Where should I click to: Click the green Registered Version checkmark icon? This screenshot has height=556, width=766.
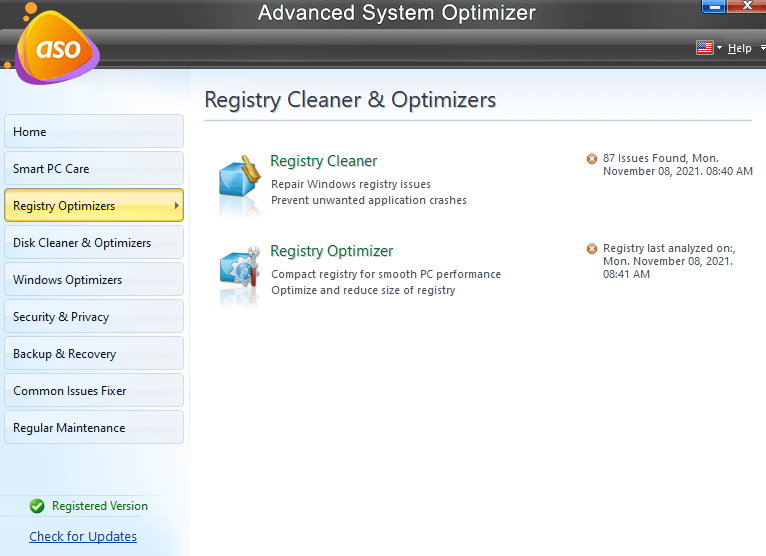[37, 506]
